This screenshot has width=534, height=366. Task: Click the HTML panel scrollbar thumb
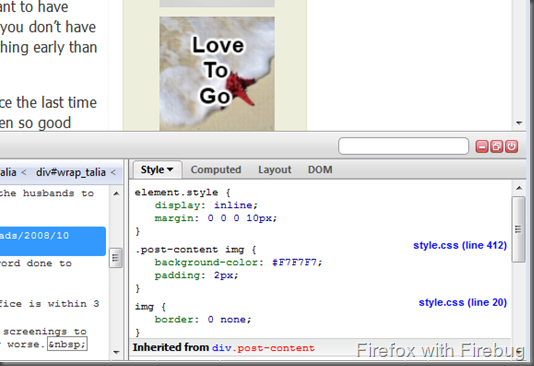[x=115, y=258]
